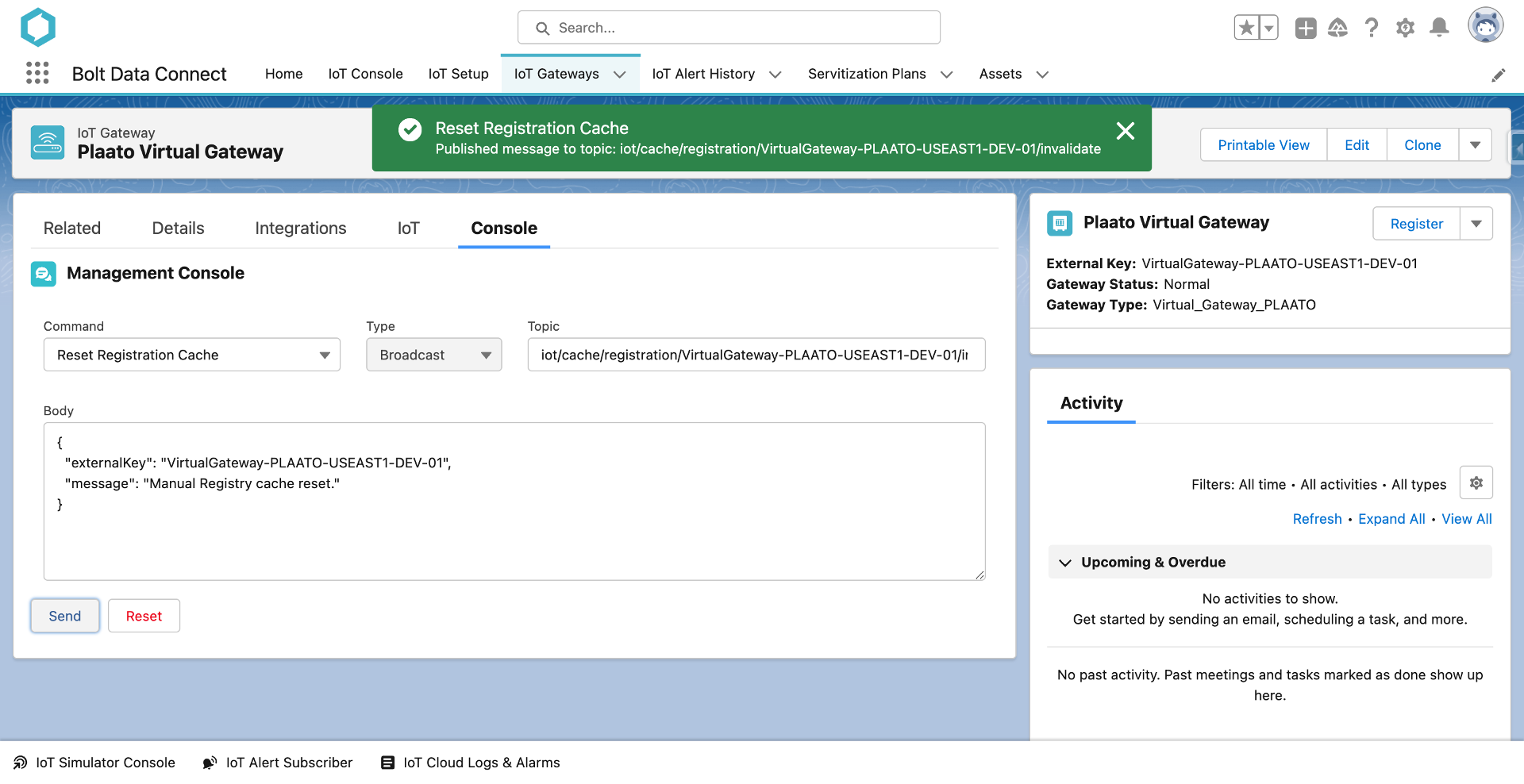Switch to the Related tab
The height and width of the screenshot is (784, 1524).
(72, 229)
